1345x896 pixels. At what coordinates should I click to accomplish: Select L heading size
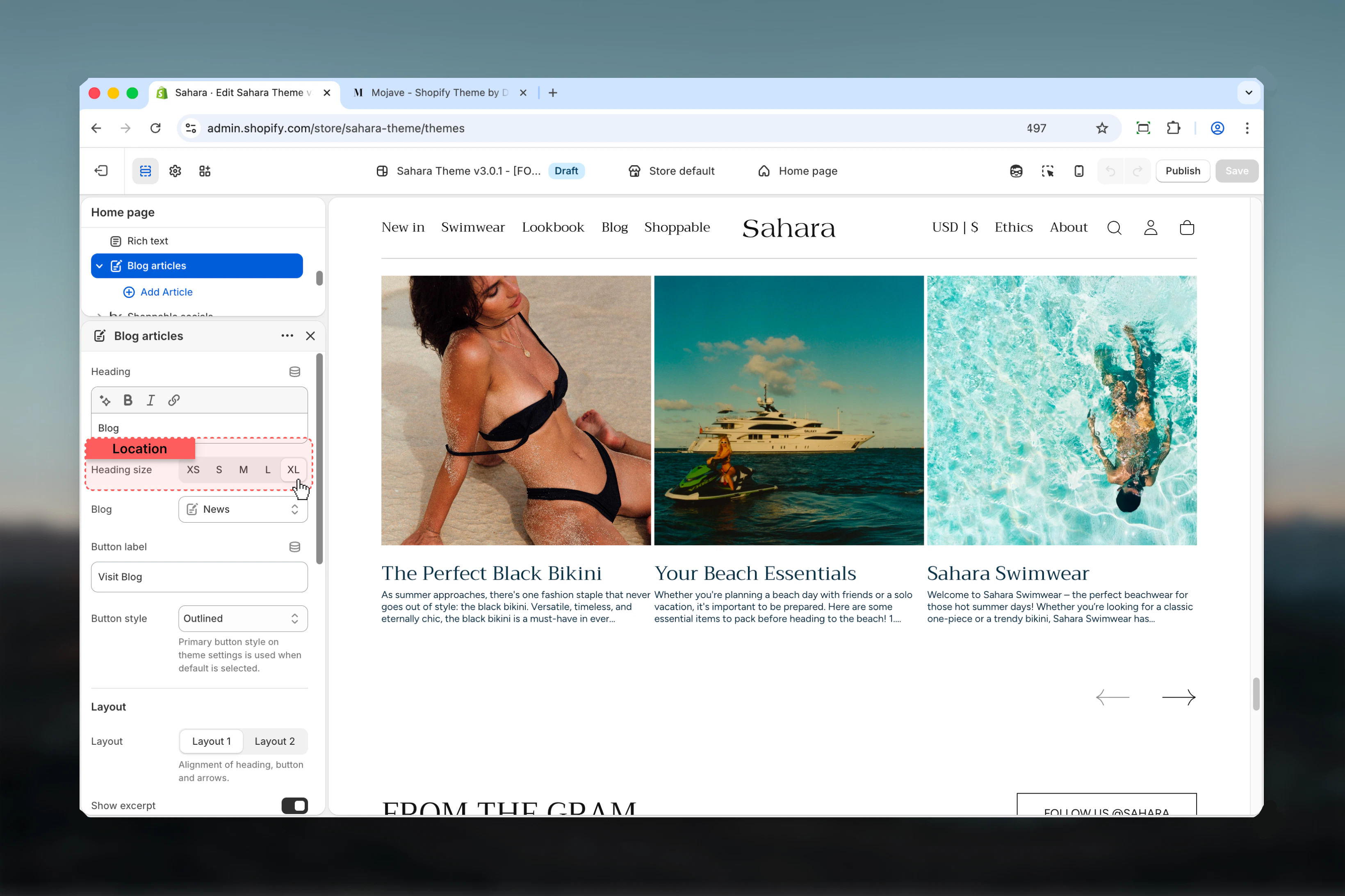pos(267,470)
